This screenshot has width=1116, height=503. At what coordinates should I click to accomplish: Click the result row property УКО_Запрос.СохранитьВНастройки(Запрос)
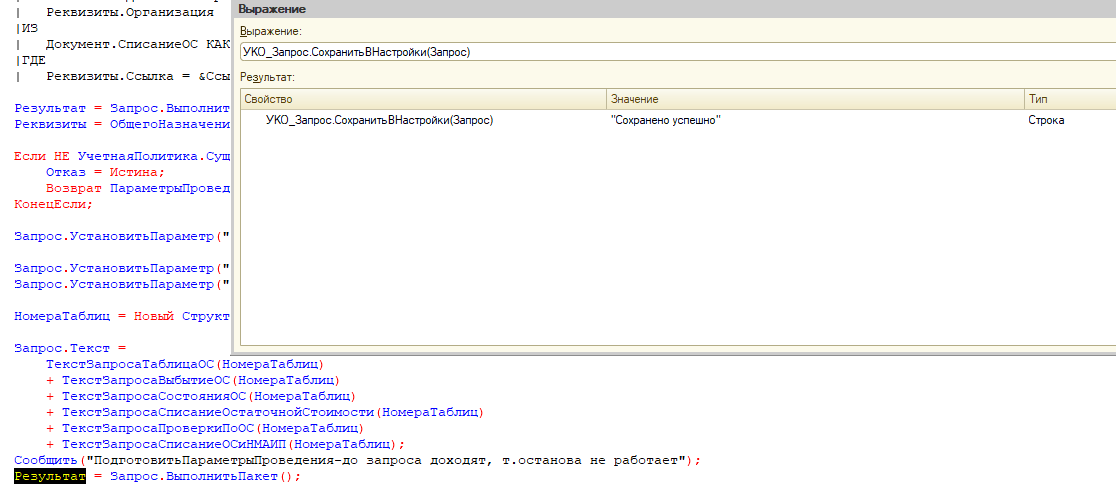coord(379,120)
